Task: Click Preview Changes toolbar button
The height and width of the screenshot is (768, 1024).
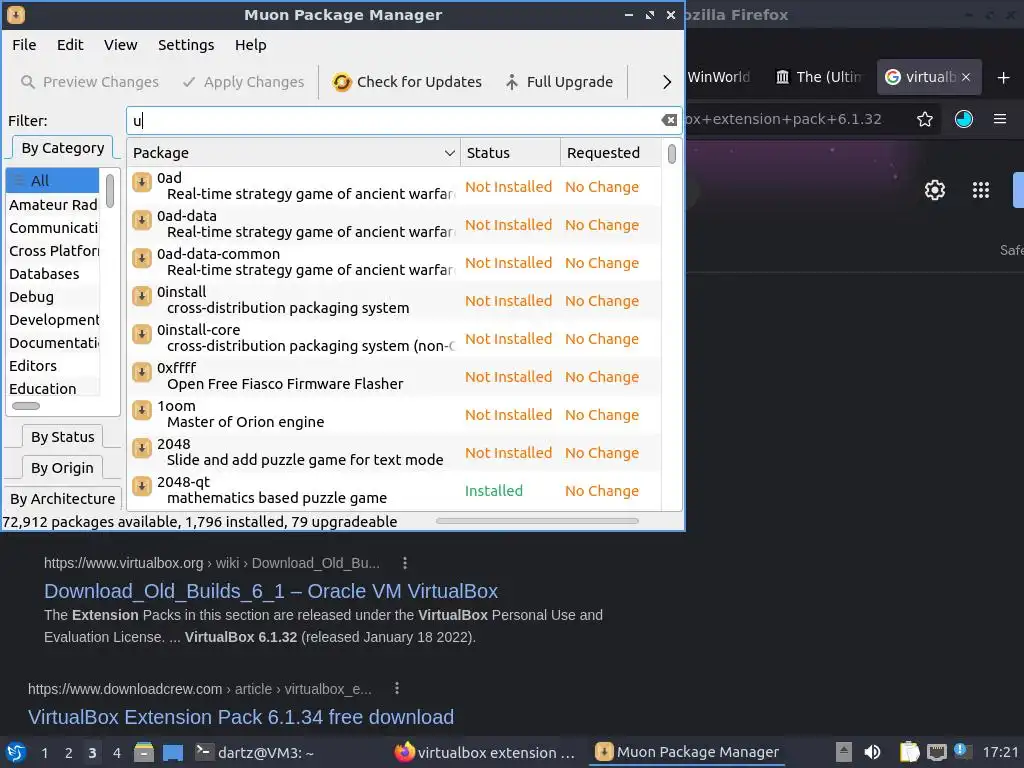Action: click(x=90, y=82)
